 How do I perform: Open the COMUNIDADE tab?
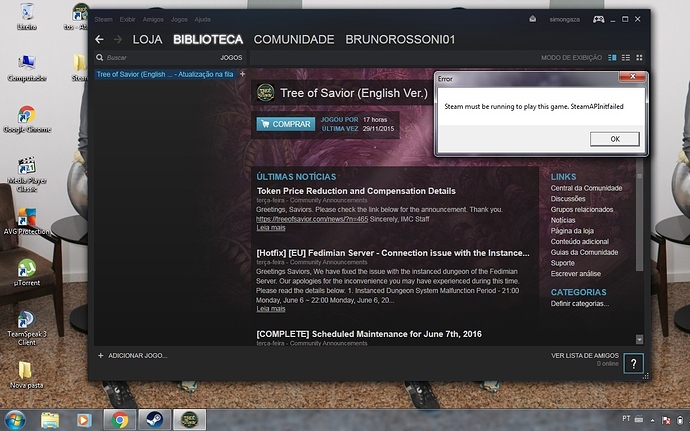pos(294,39)
